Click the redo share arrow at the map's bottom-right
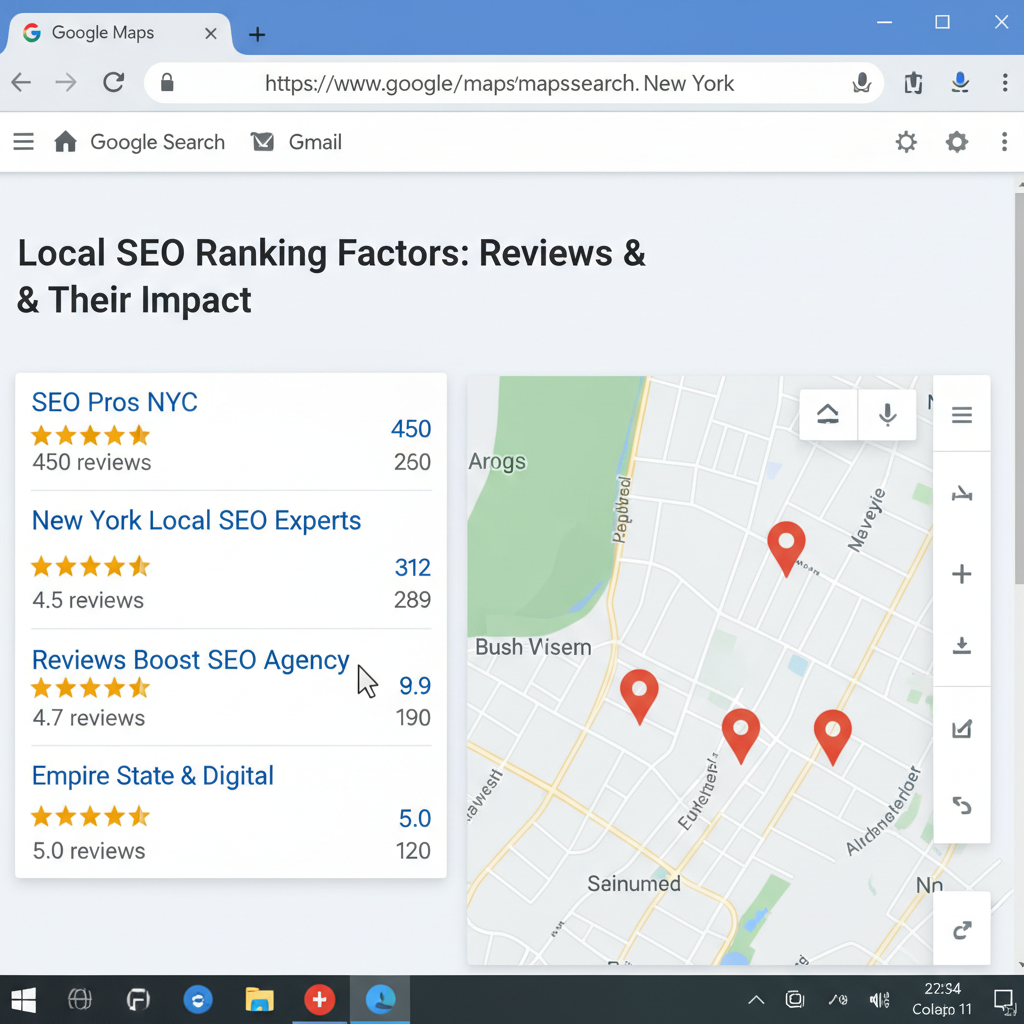This screenshot has height=1024, width=1024. coord(962,929)
